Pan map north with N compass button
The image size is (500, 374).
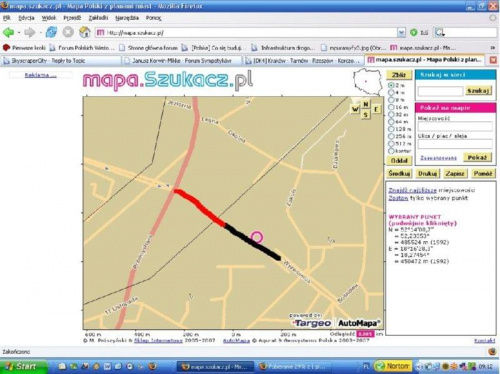366,104
